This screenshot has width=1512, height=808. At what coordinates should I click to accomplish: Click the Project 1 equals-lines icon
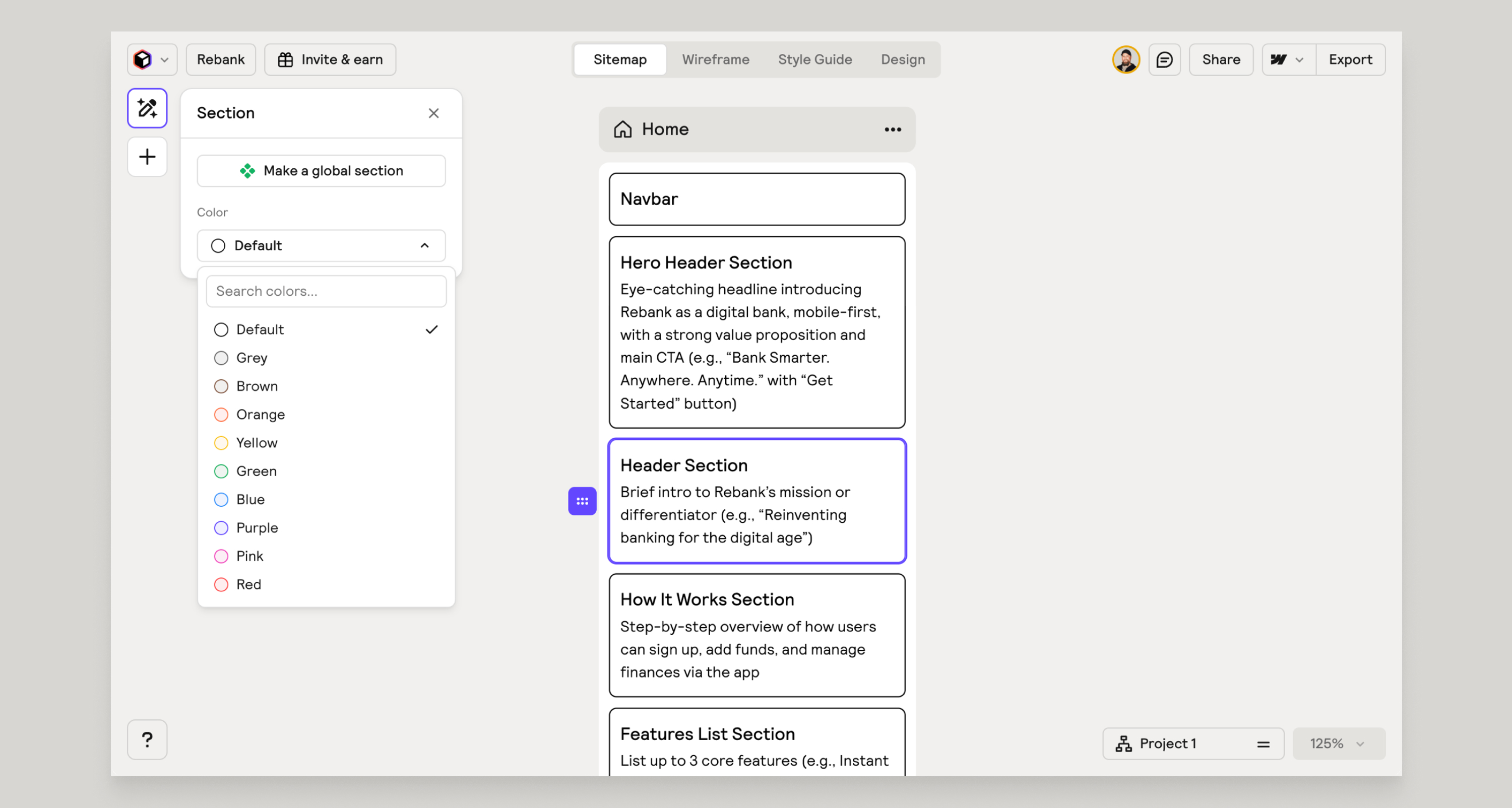pos(1263,744)
